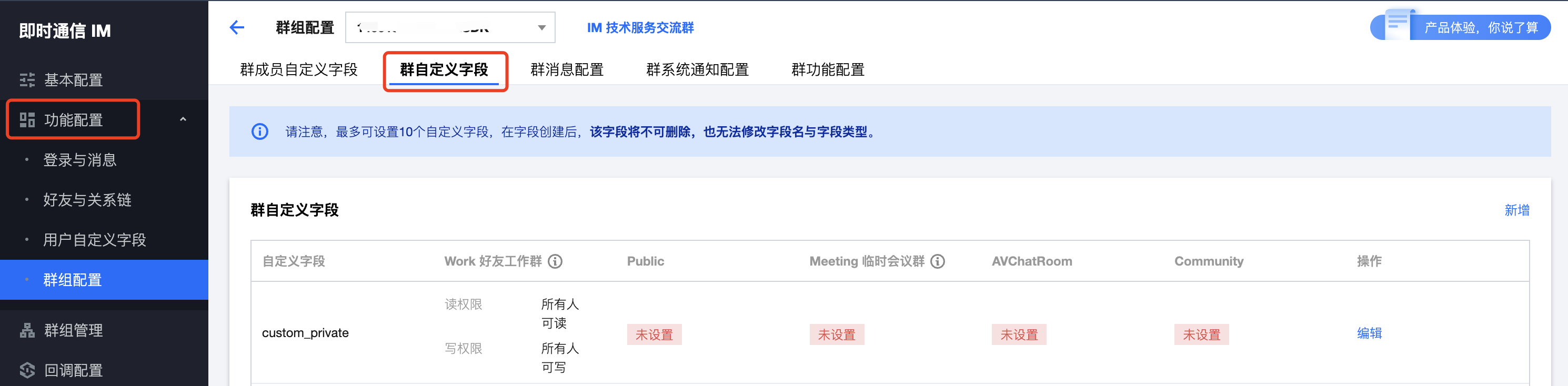Click info icon next to Meeting 临时会议群
The width and height of the screenshot is (1568, 386).
(938, 261)
